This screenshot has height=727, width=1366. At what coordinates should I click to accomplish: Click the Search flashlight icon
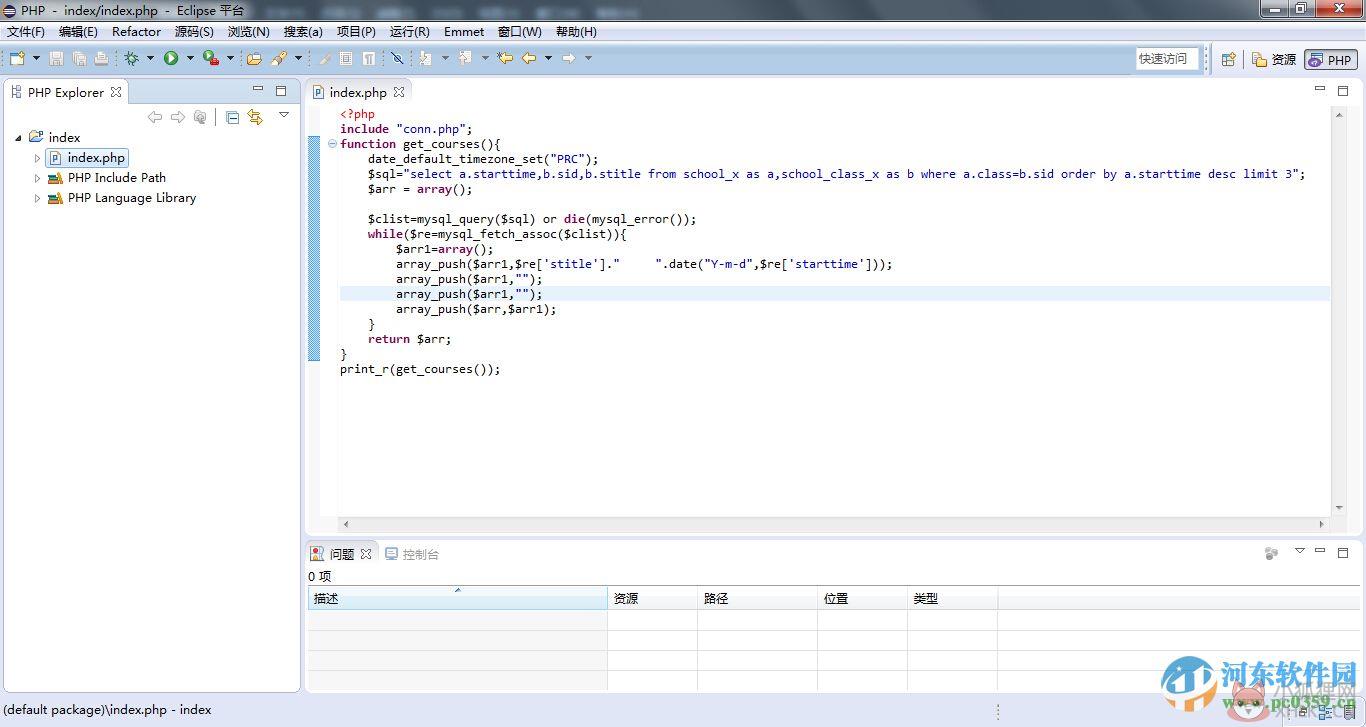point(279,58)
